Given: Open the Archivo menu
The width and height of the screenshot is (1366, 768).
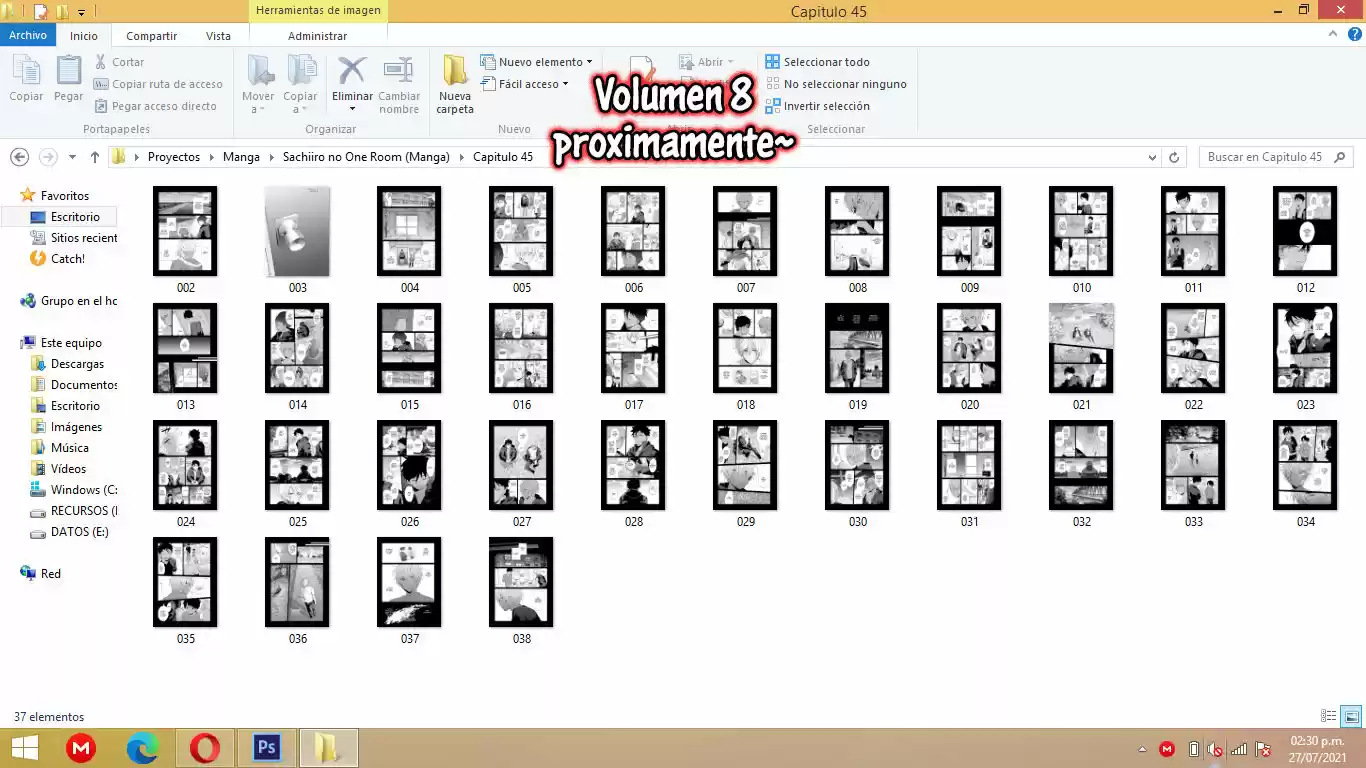Looking at the screenshot, I should [x=28, y=35].
